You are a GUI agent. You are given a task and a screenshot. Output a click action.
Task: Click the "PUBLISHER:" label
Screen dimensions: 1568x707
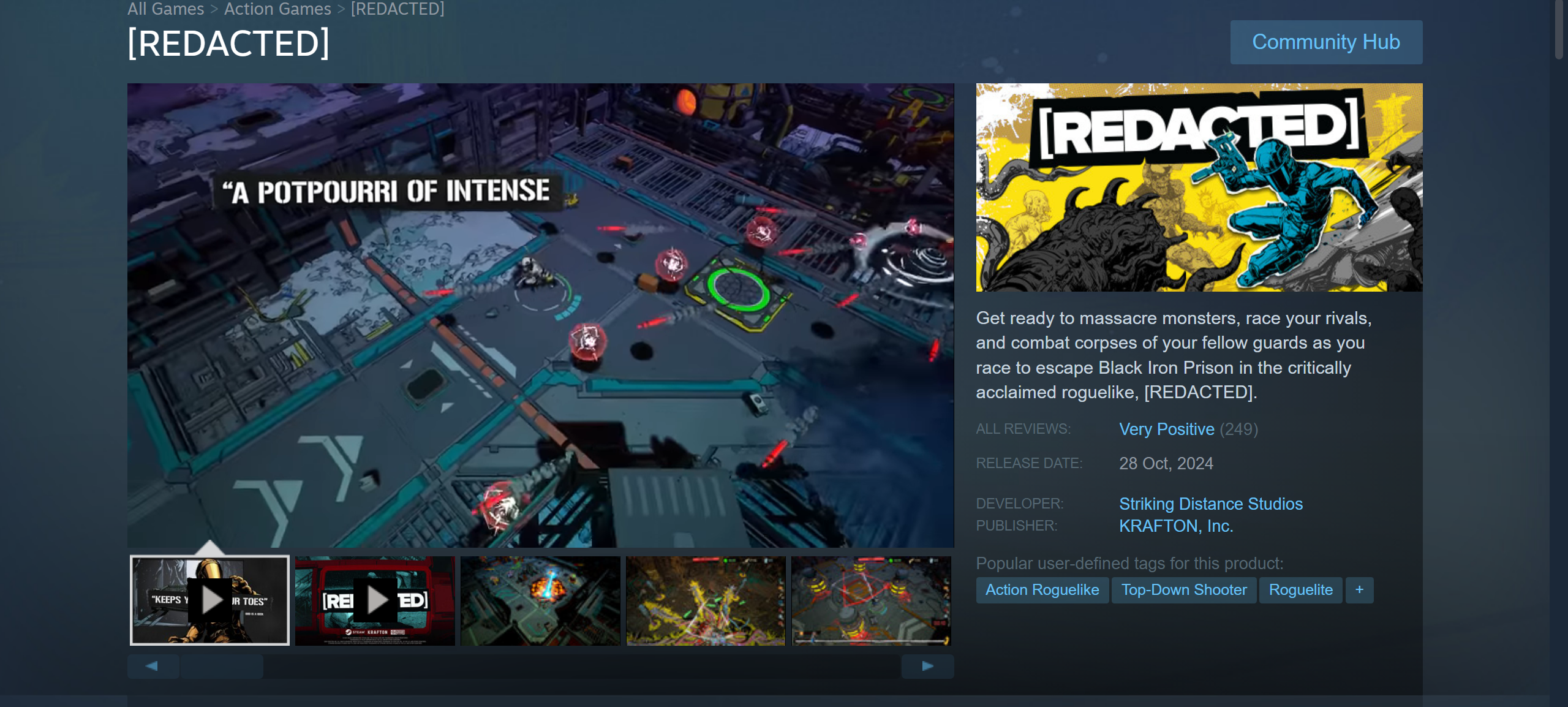(1016, 526)
